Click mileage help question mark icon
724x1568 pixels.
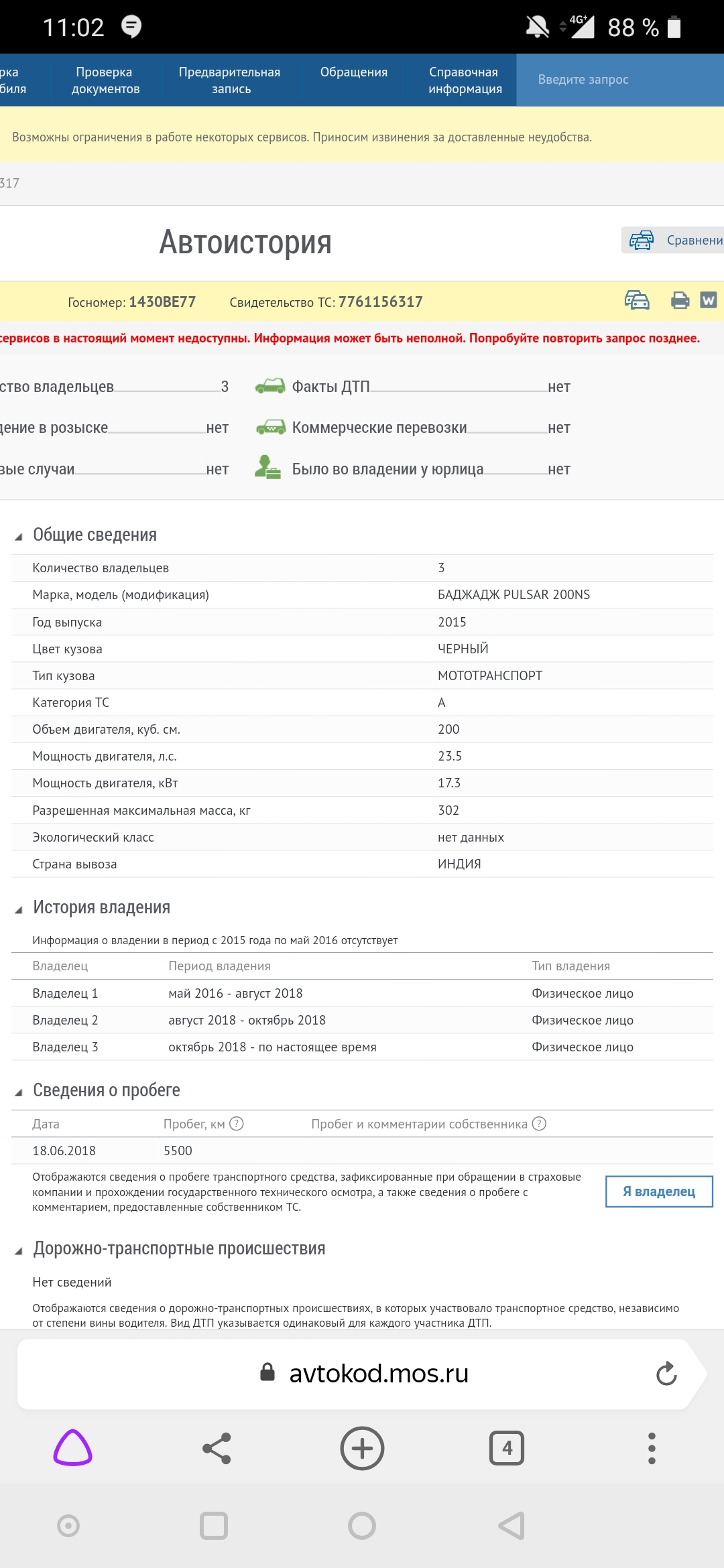tap(237, 1124)
